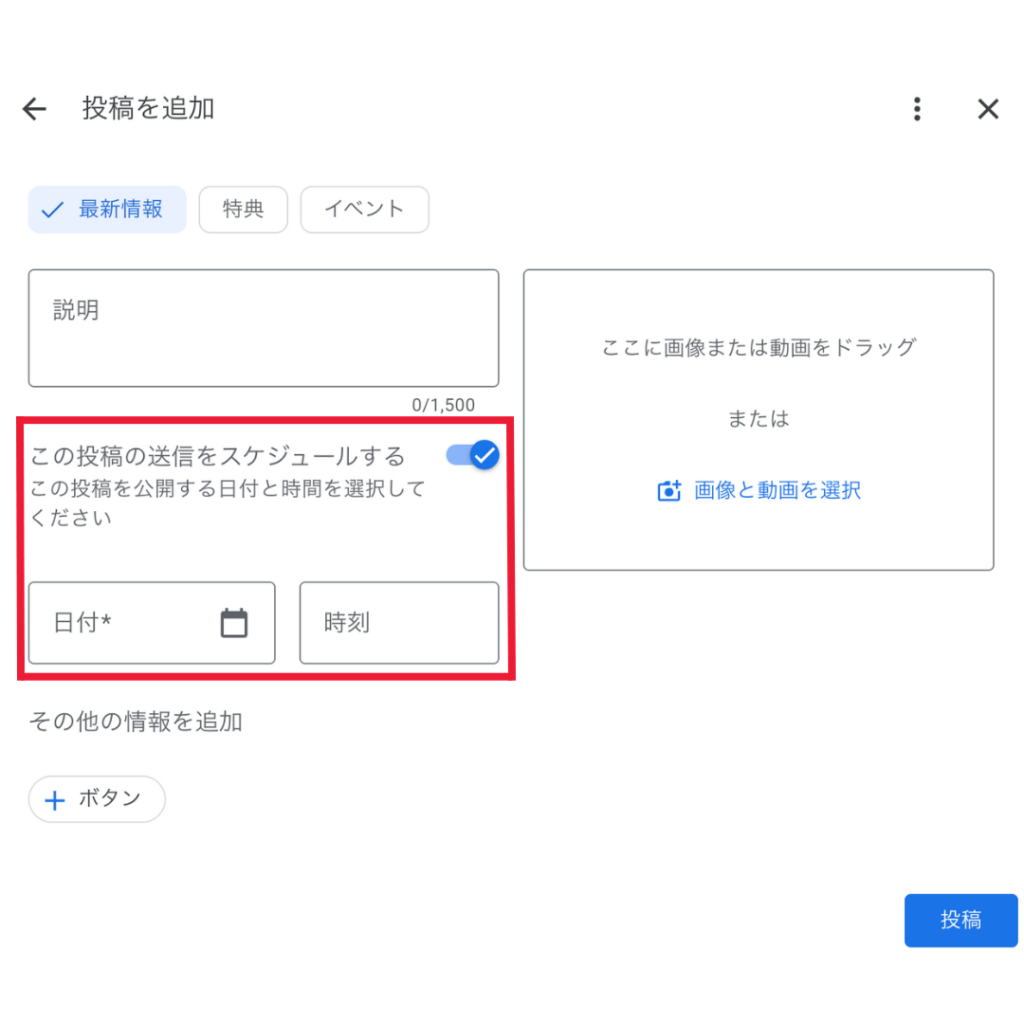Disable the schedule post toggle switch
This screenshot has width=1024, height=1024.
click(473, 456)
